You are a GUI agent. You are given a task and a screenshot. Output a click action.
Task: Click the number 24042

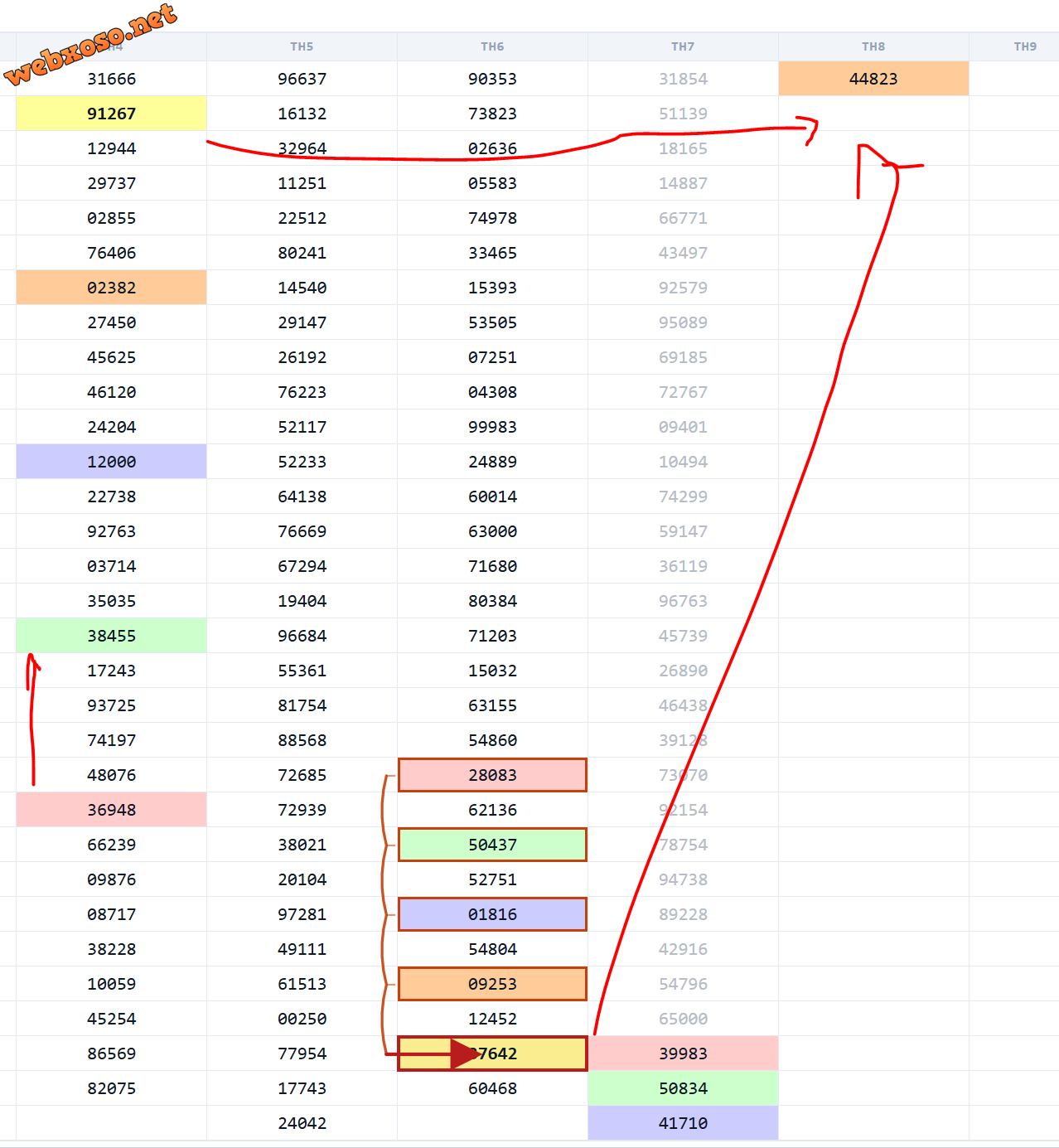pos(302,1123)
